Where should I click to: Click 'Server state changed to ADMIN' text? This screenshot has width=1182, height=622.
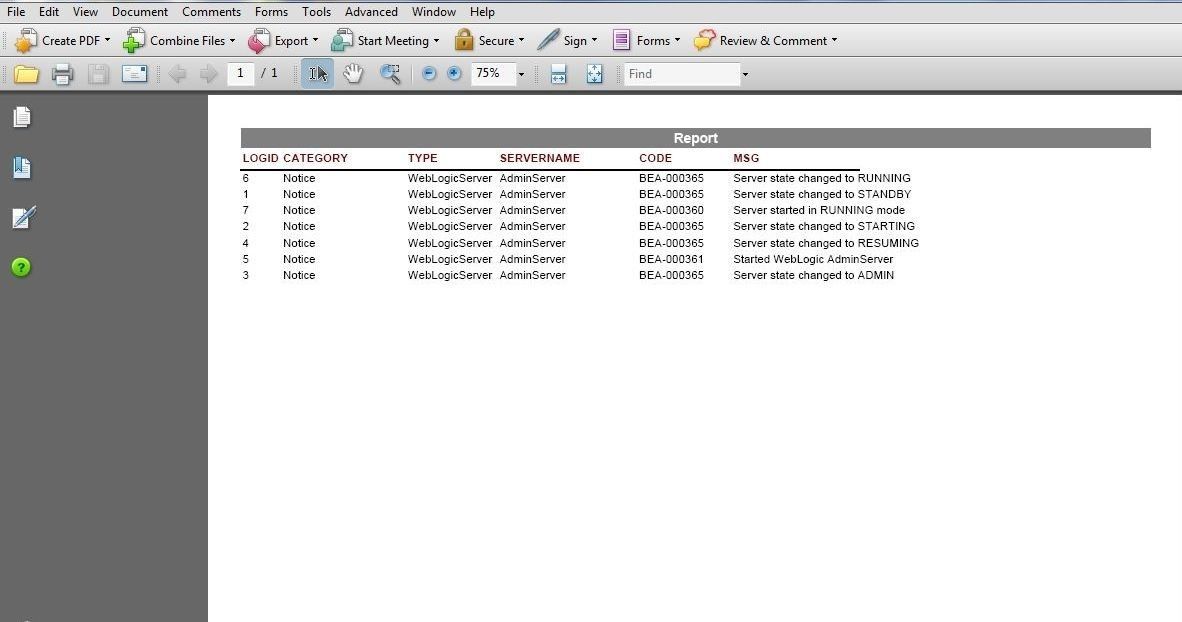[x=813, y=275]
